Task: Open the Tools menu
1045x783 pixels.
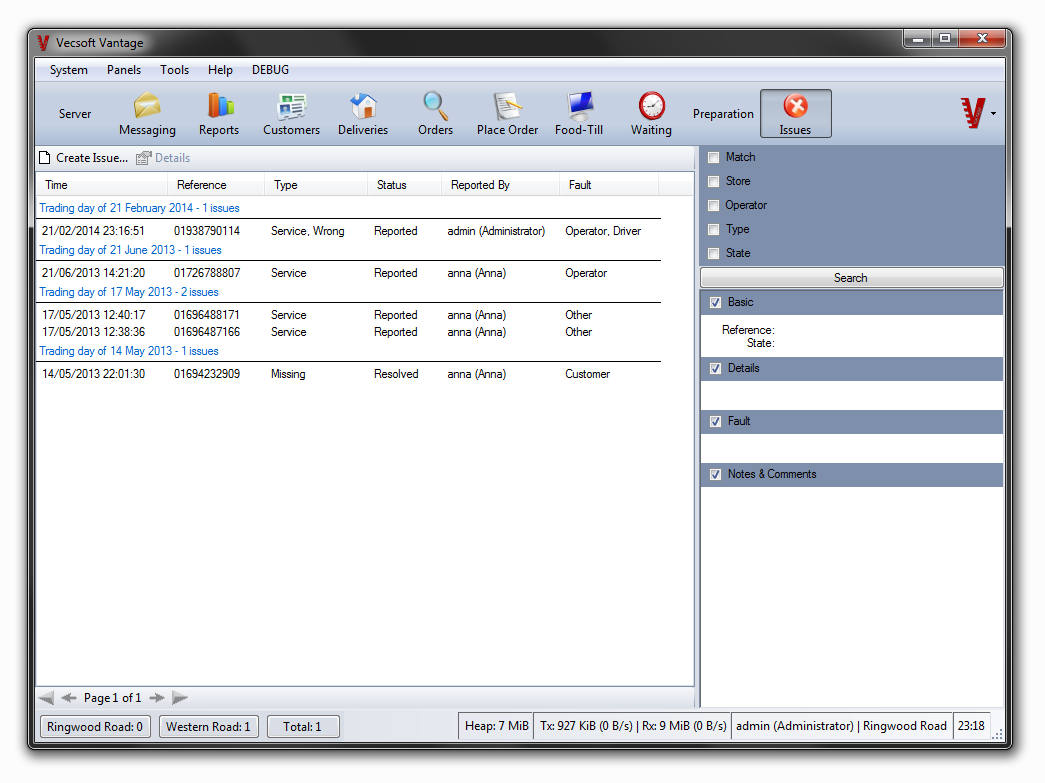Action: coord(174,70)
